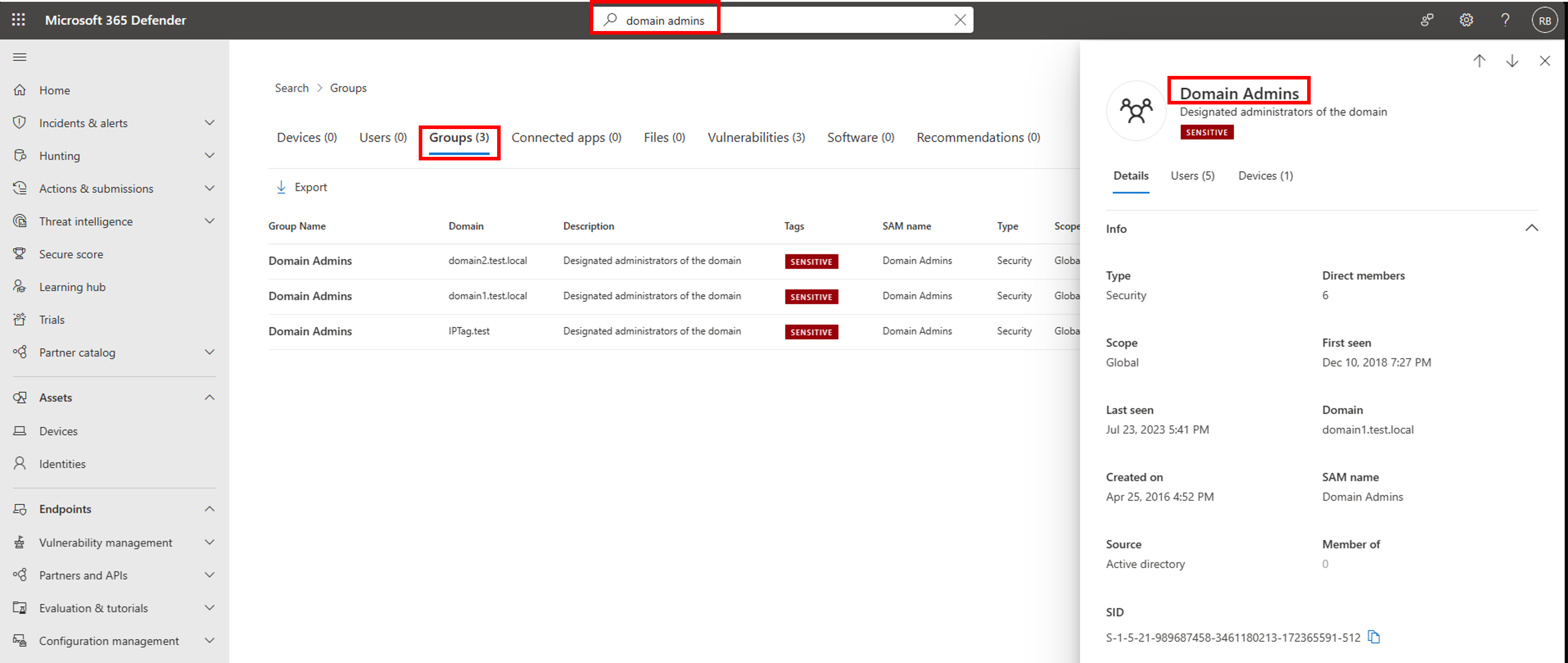Open Secure score in sidebar
This screenshot has width=1568, height=663.
click(x=71, y=255)
